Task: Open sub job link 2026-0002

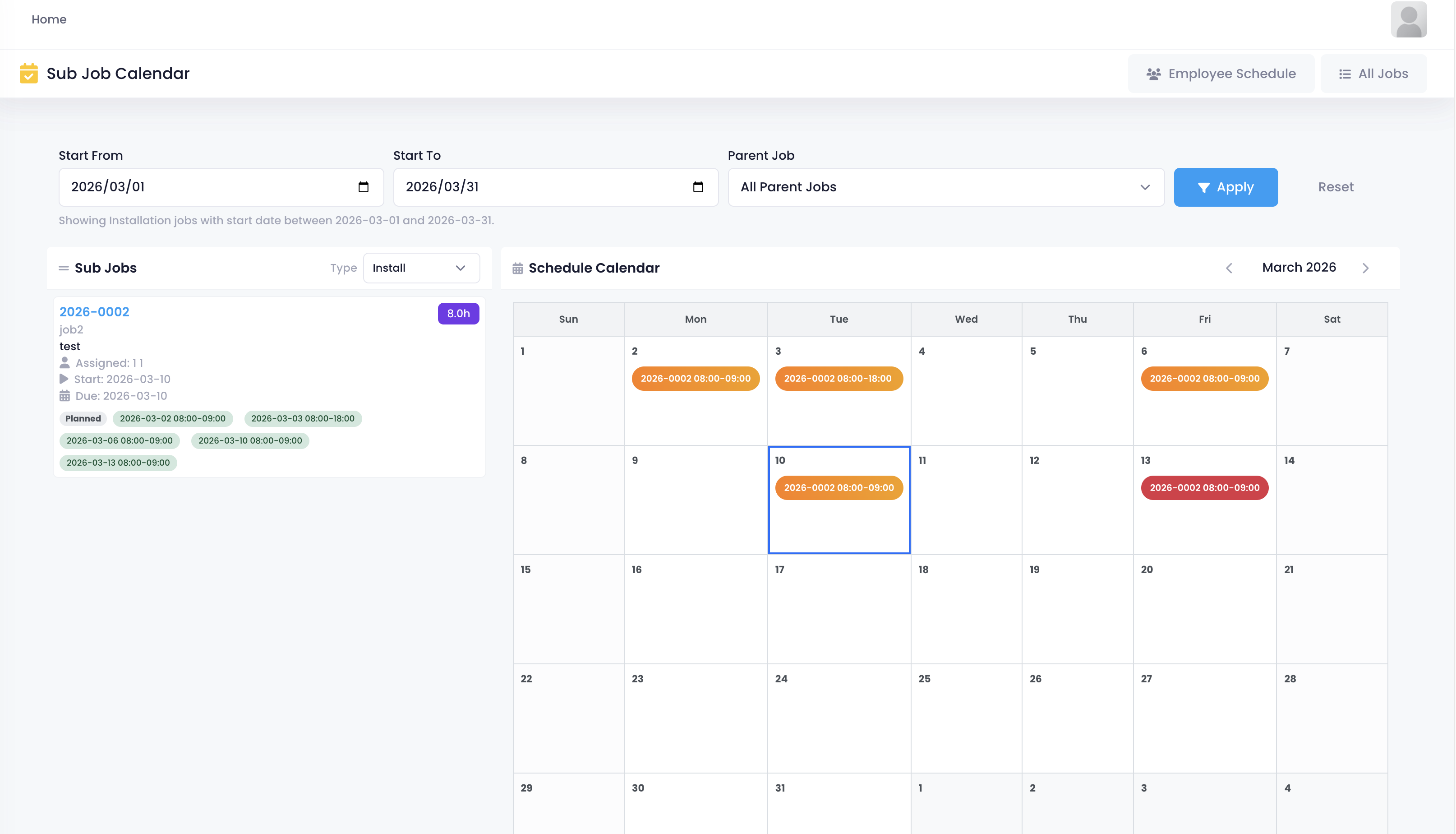Action: click(94, 311)
